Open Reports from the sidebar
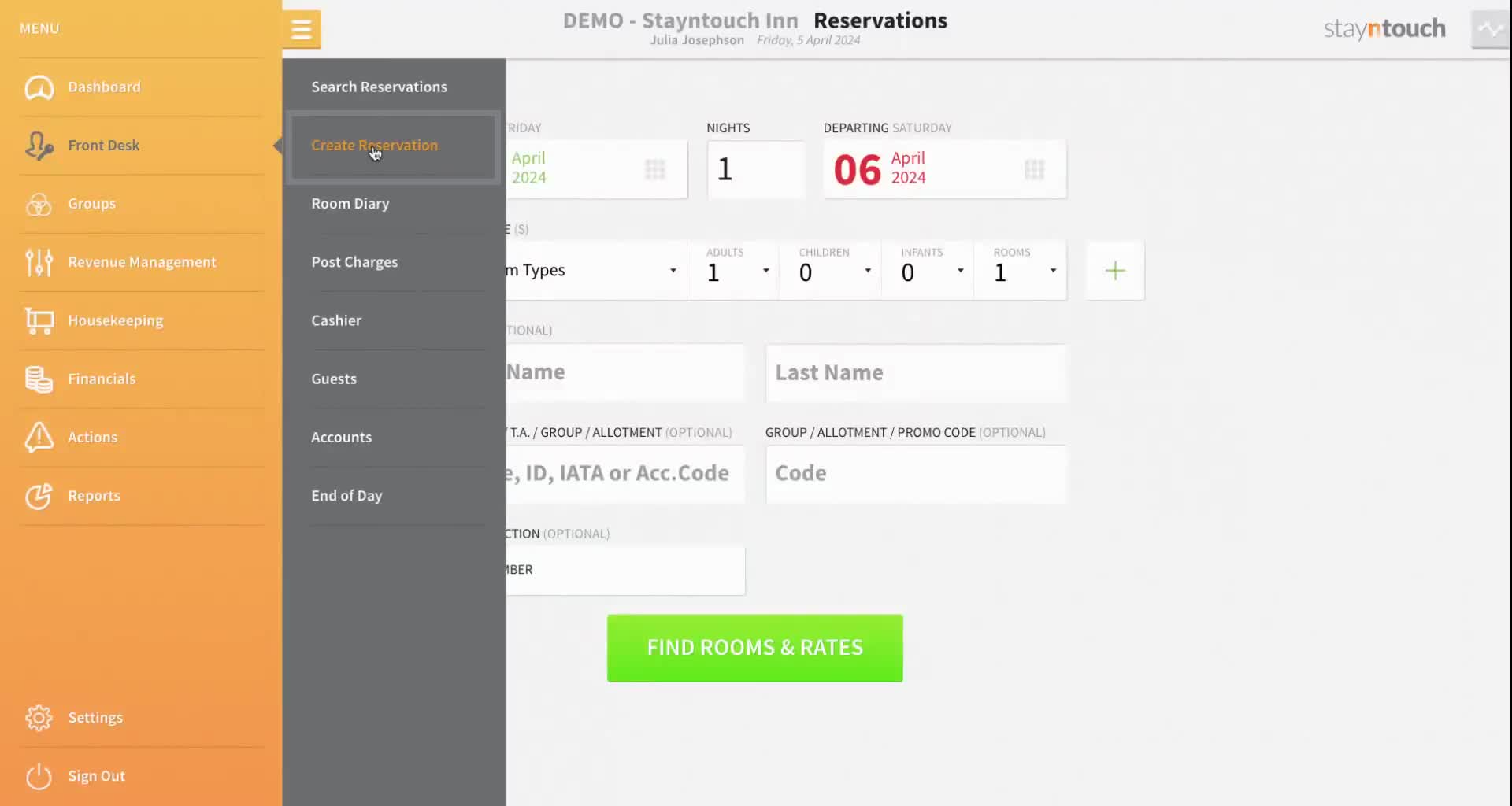This screenshot has height=806, width=1512. click(x=94, y=496)
